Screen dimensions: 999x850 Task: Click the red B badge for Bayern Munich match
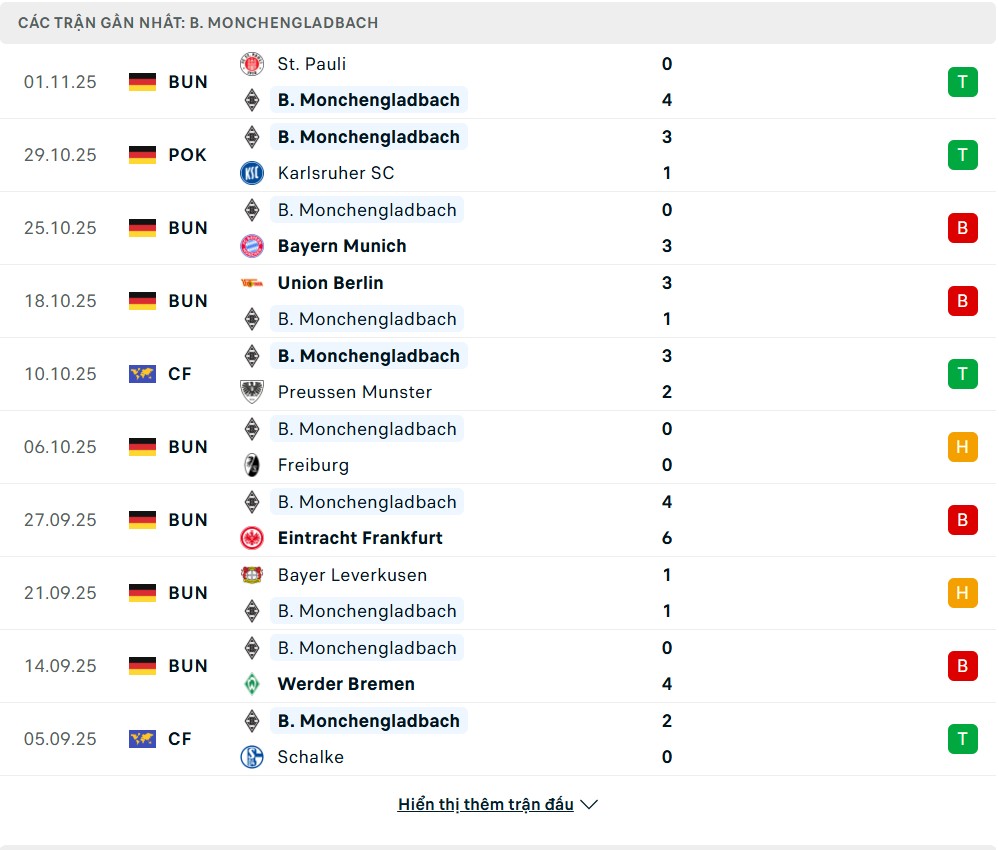pyautogui.click(x=962, y=228)
